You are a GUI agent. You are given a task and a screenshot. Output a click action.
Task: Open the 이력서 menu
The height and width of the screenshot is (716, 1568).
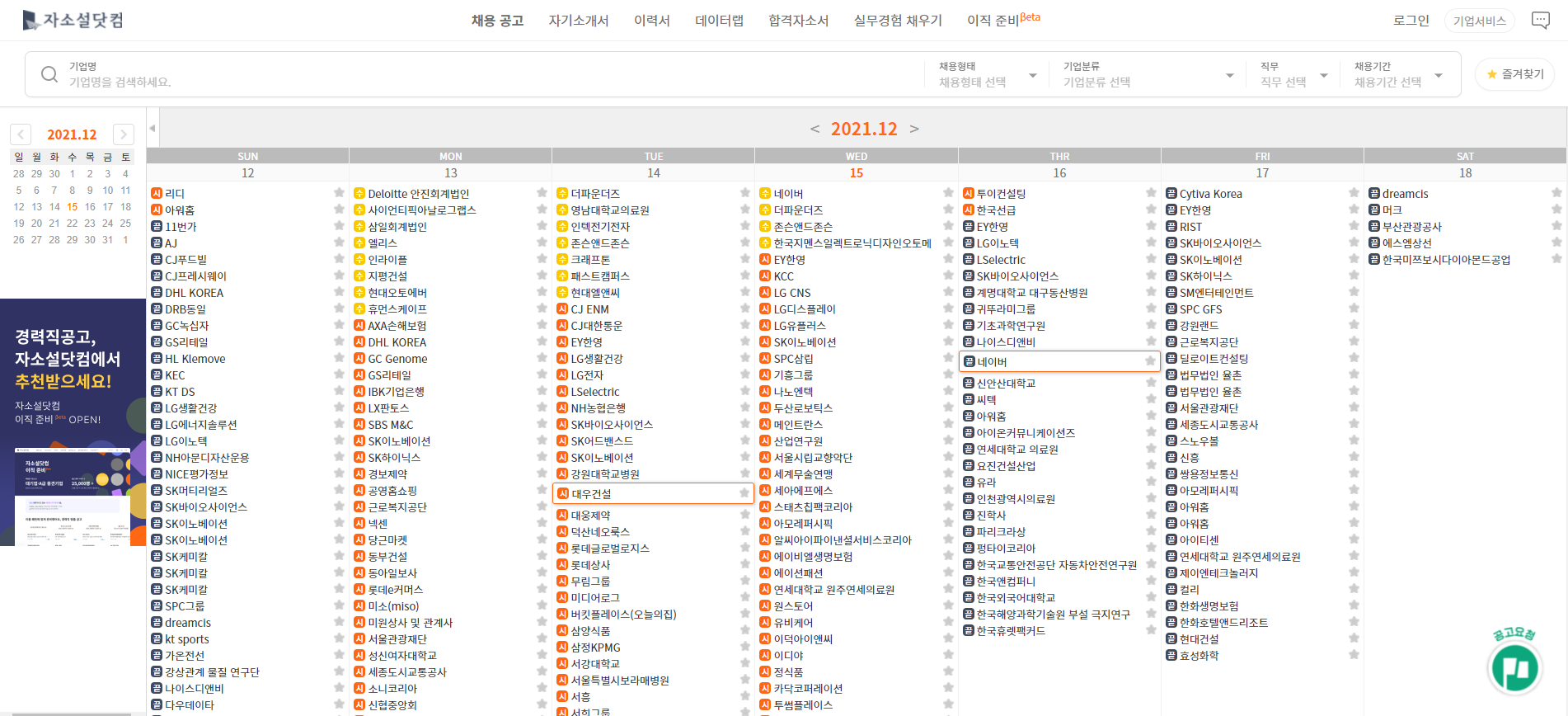(652, 21)
